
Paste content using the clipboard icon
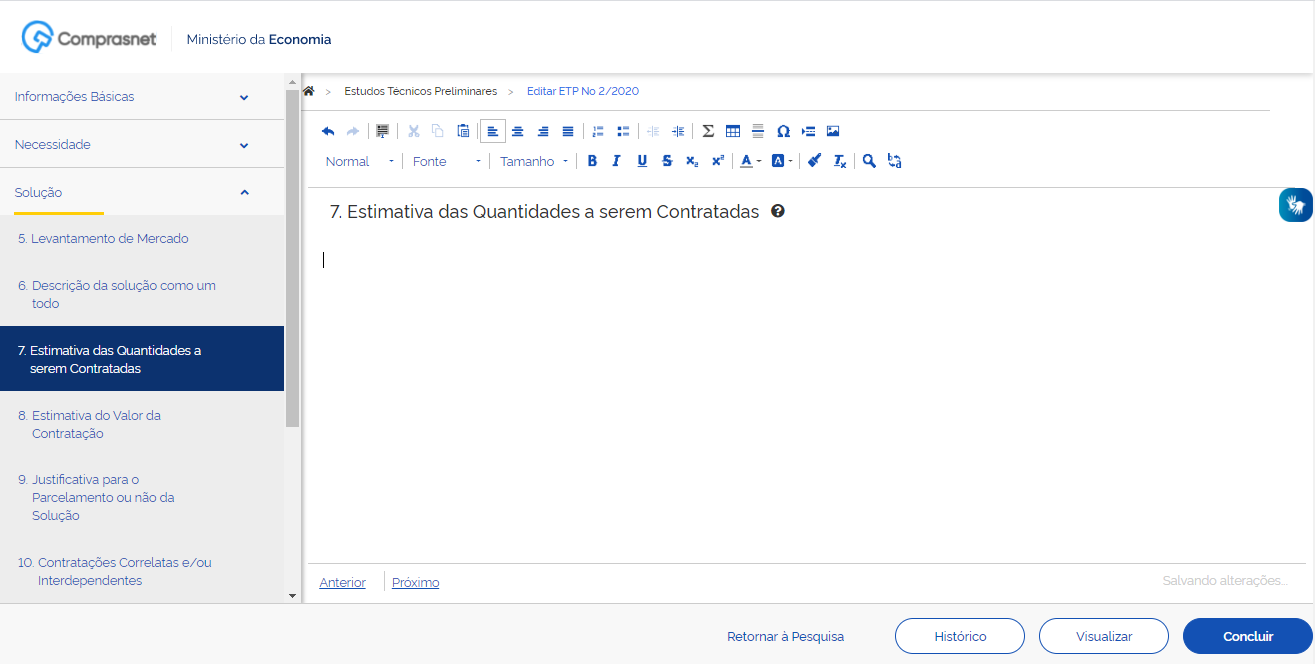(x=462, y=130)
